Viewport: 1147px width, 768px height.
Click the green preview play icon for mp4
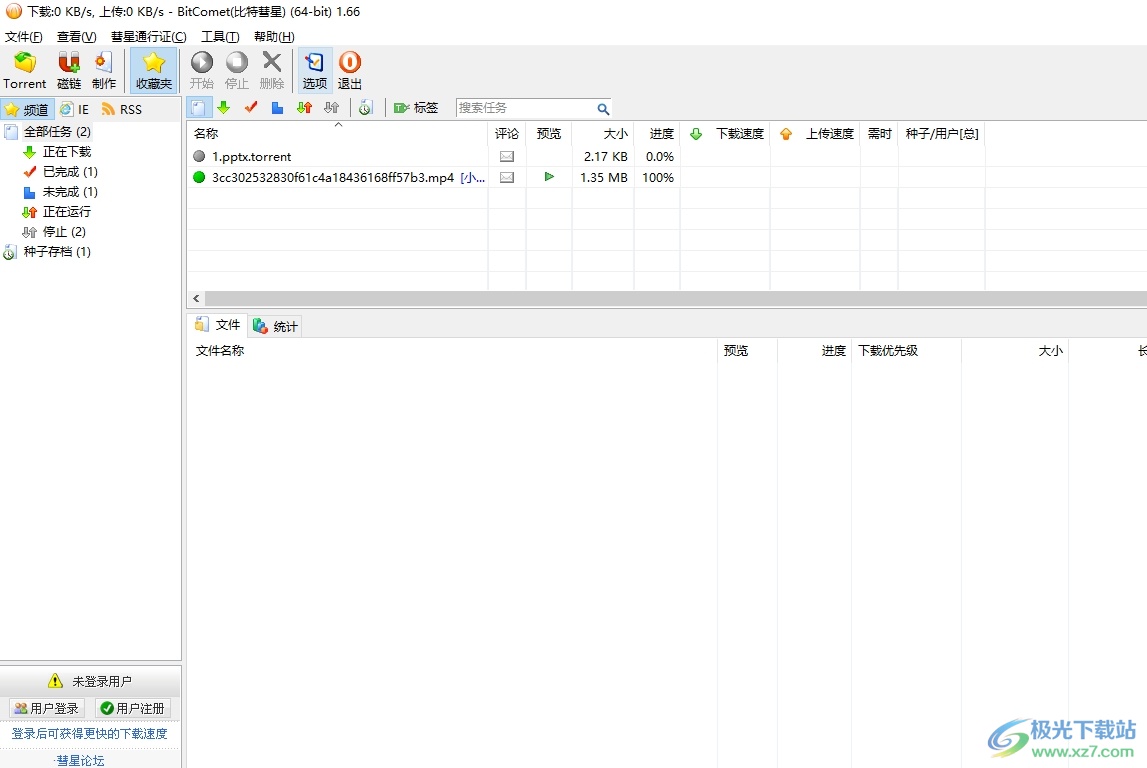click(549, 177)
